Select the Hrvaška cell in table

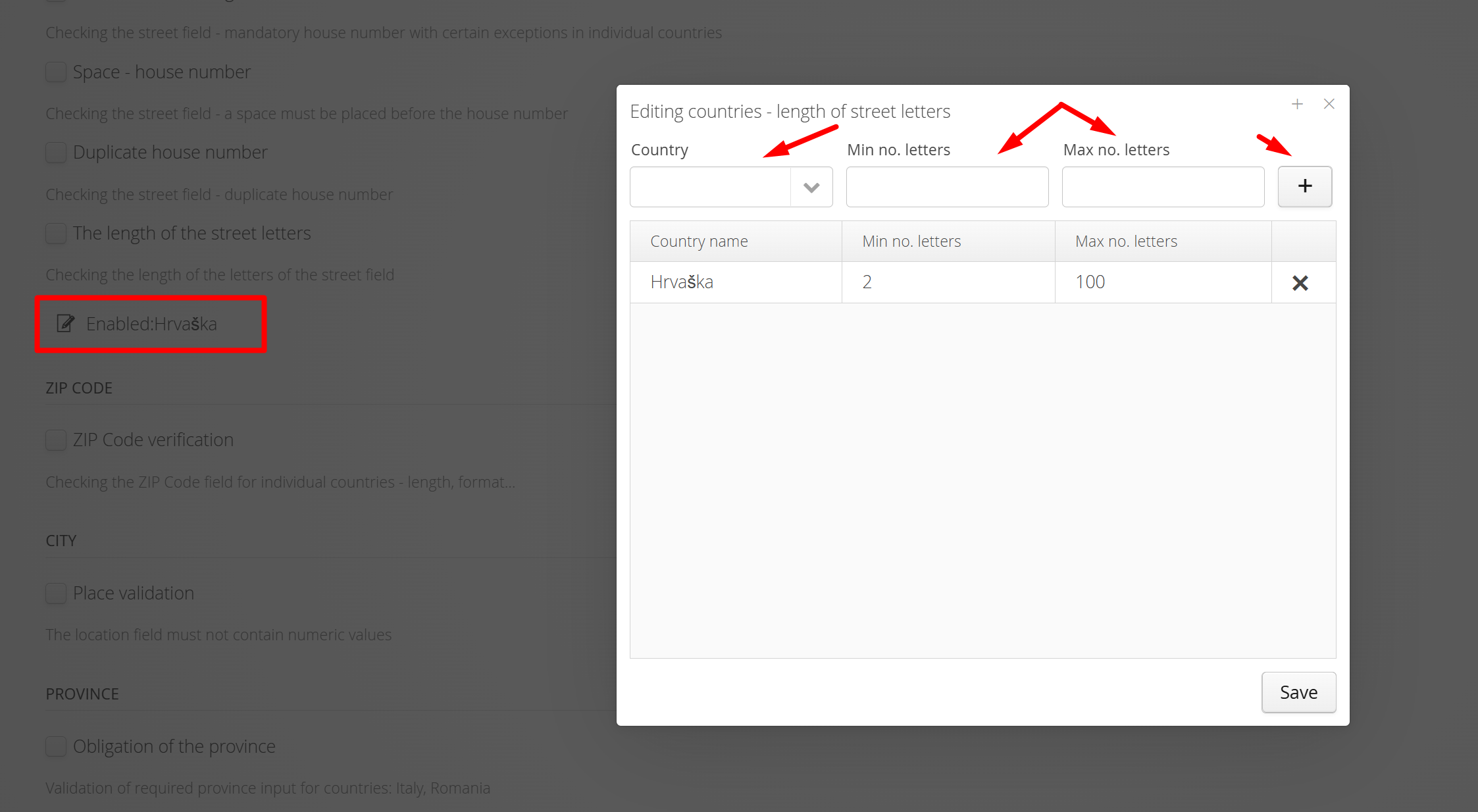682,282
